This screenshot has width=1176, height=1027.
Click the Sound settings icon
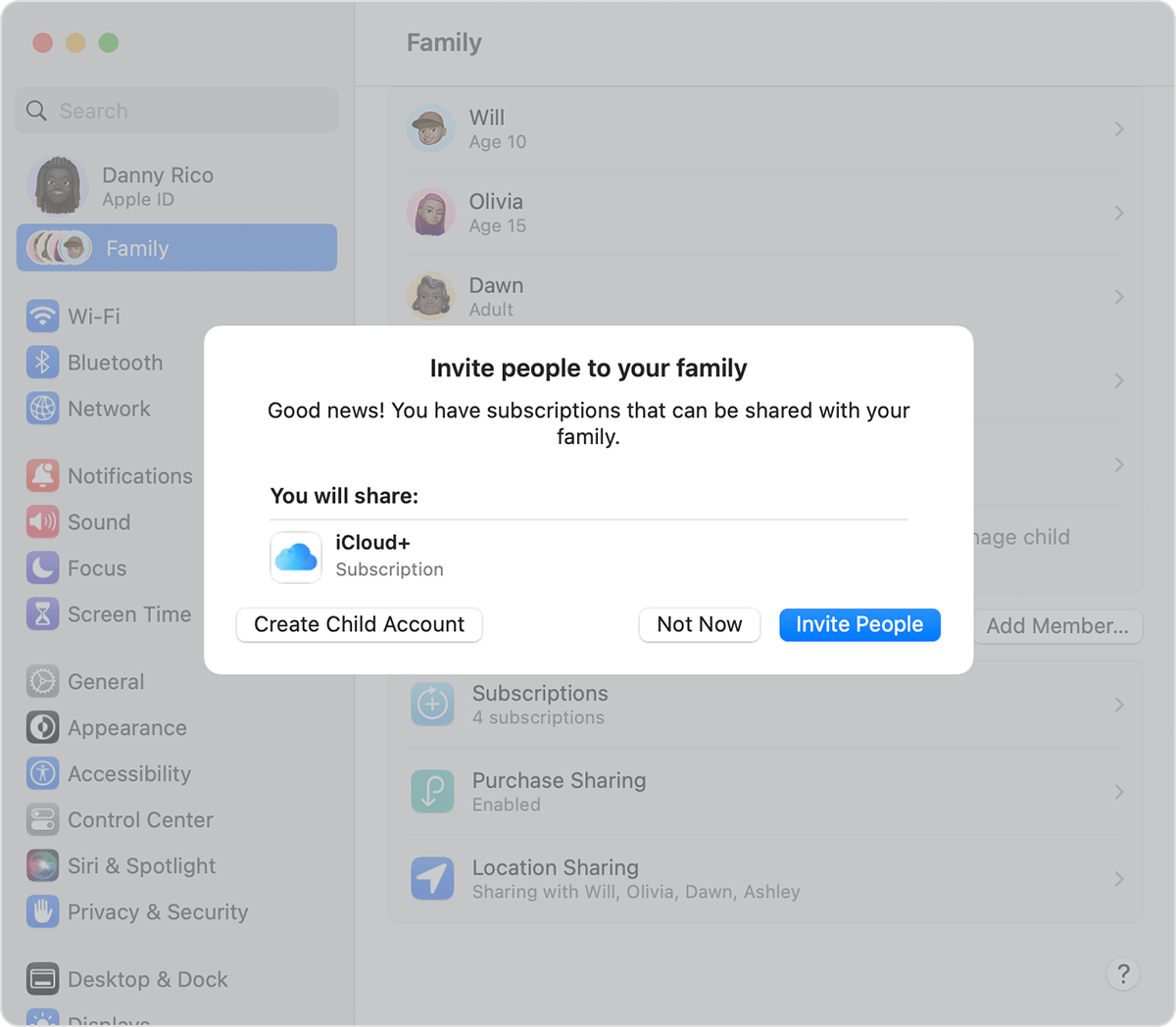(42, 521)
